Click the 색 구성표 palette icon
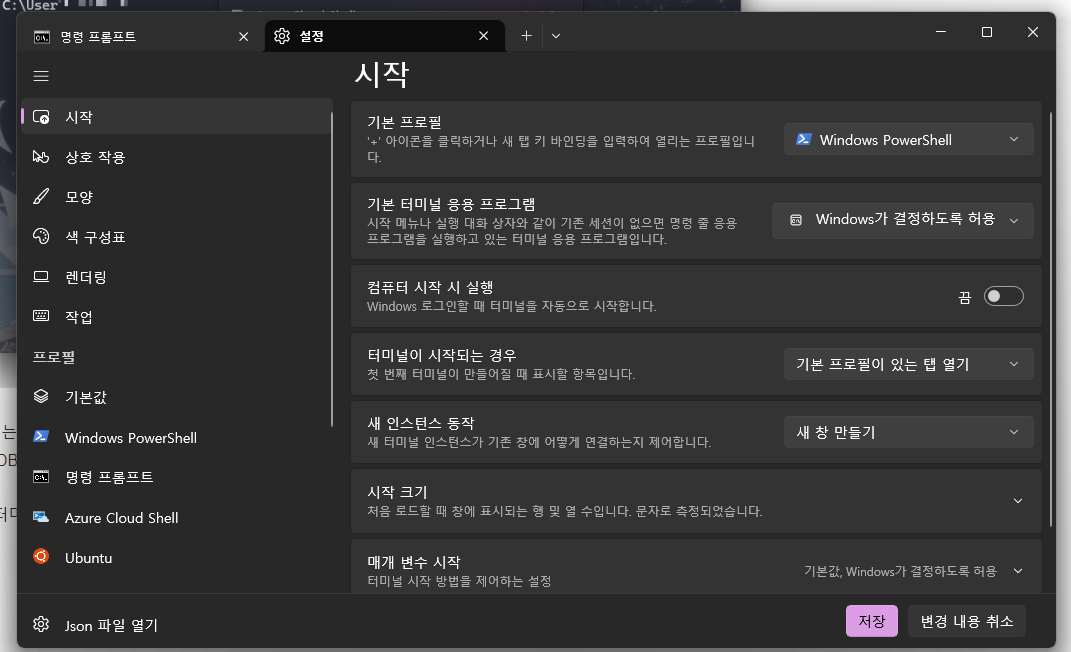Screen dimensions: 1071x652 coord(41,237)
